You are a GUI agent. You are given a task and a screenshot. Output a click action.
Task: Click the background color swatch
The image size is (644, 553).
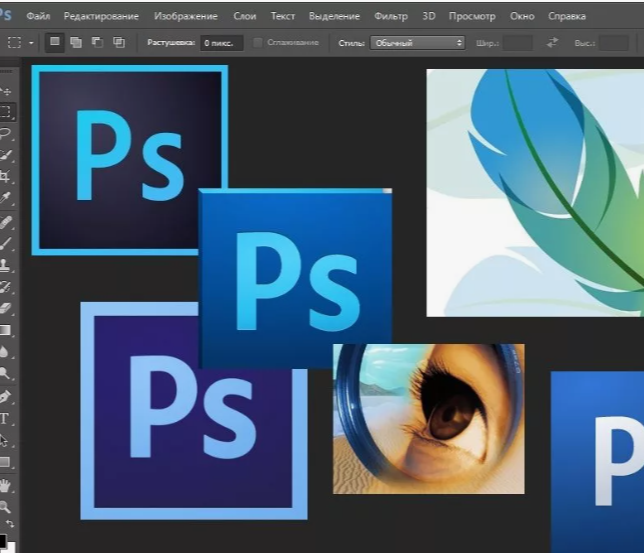click(x=11, y=548)
